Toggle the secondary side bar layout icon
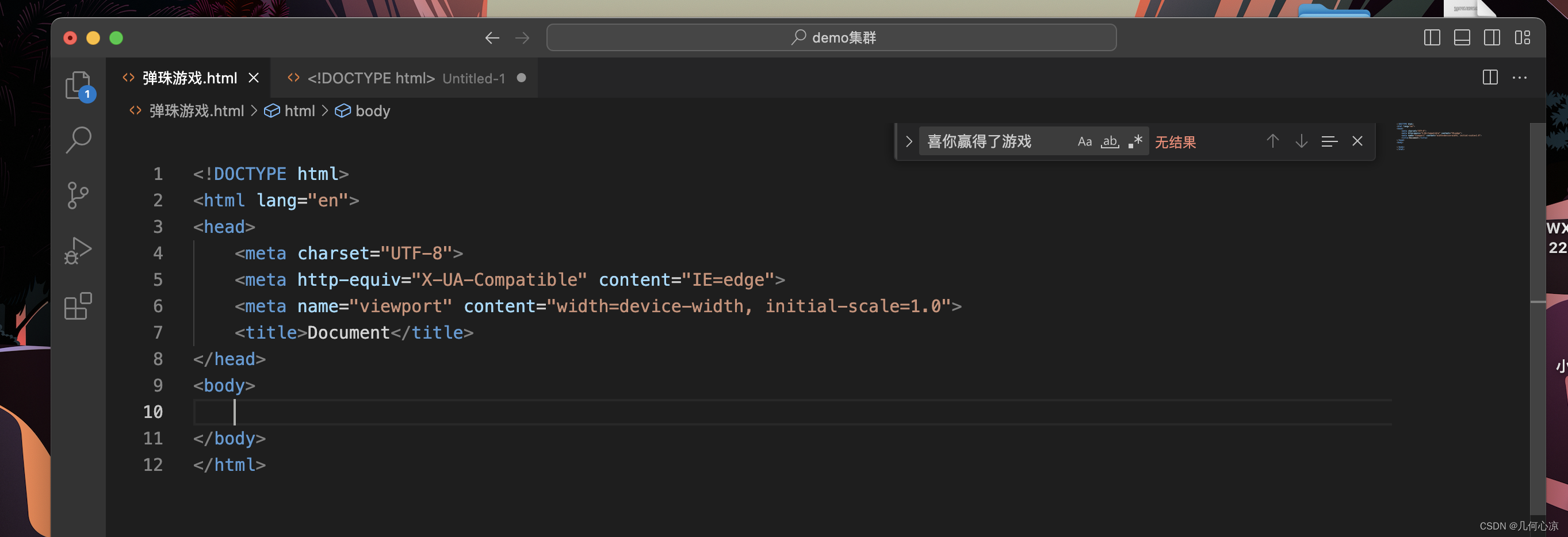This screenshot has width=1568, height=537. point(1491,38)
